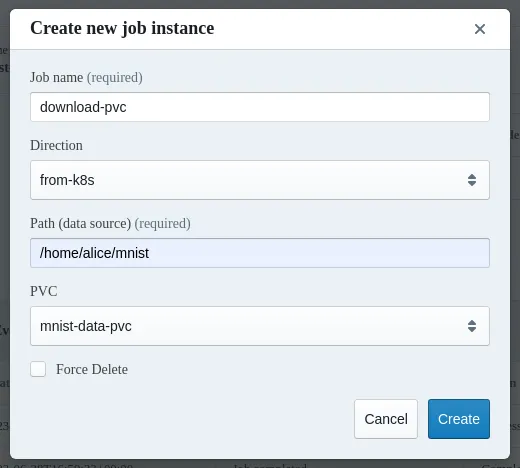Click the PVC label
The image size is (520, 468).
pos(44,291)
